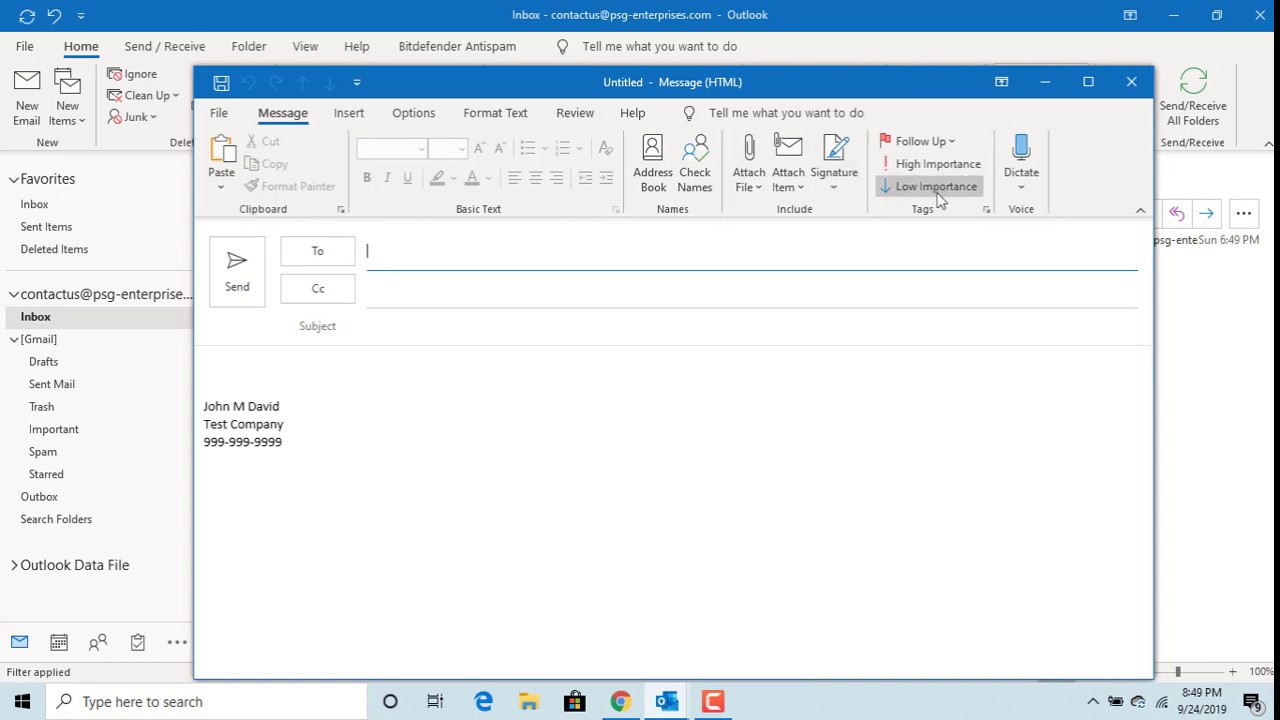Viewport: 1280px width, 720px height.
Task: Open the Junk dropdown
Action: (x=132, y=117)
